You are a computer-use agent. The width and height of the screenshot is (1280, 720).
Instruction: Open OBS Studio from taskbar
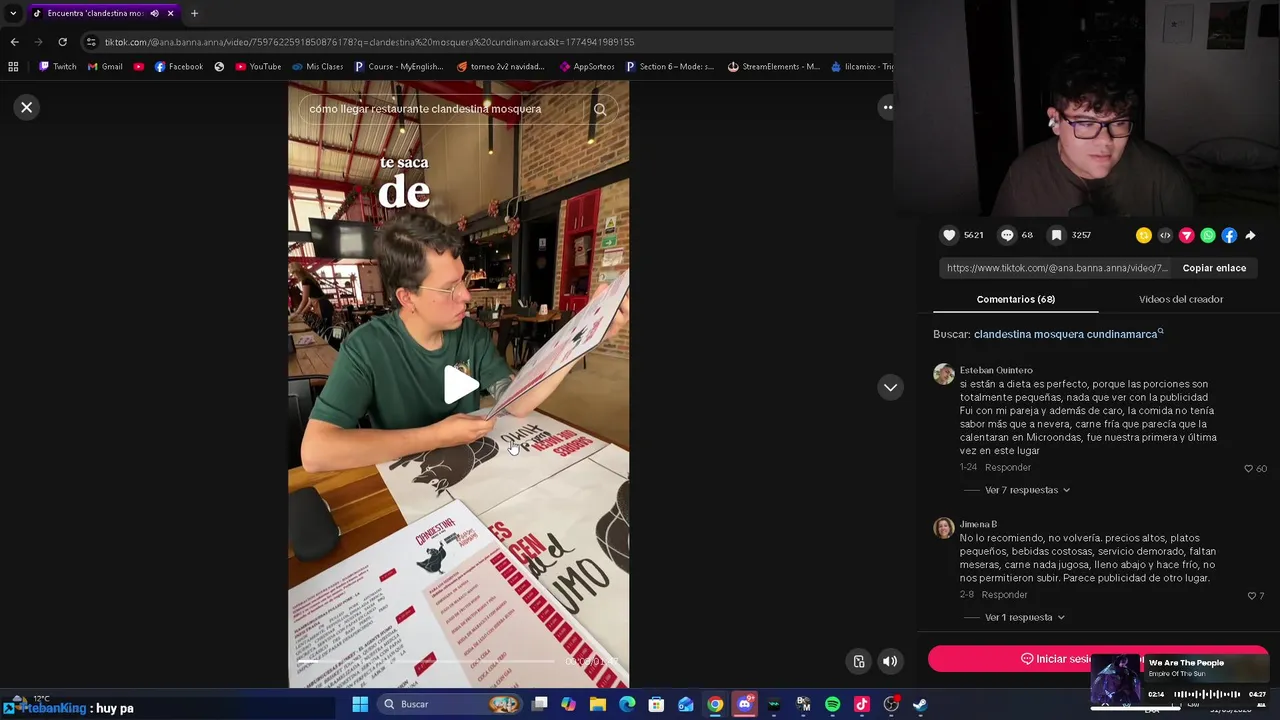891,704
